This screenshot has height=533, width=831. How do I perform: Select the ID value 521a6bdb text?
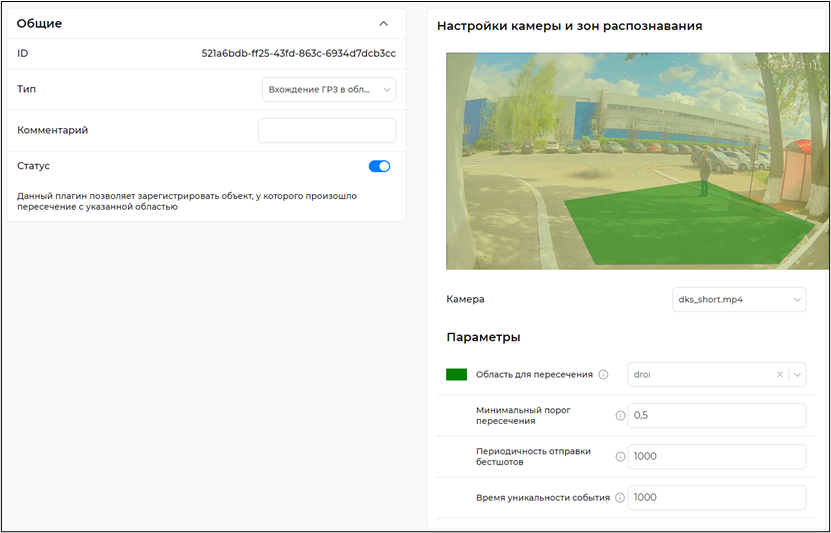tap(298, 54)
